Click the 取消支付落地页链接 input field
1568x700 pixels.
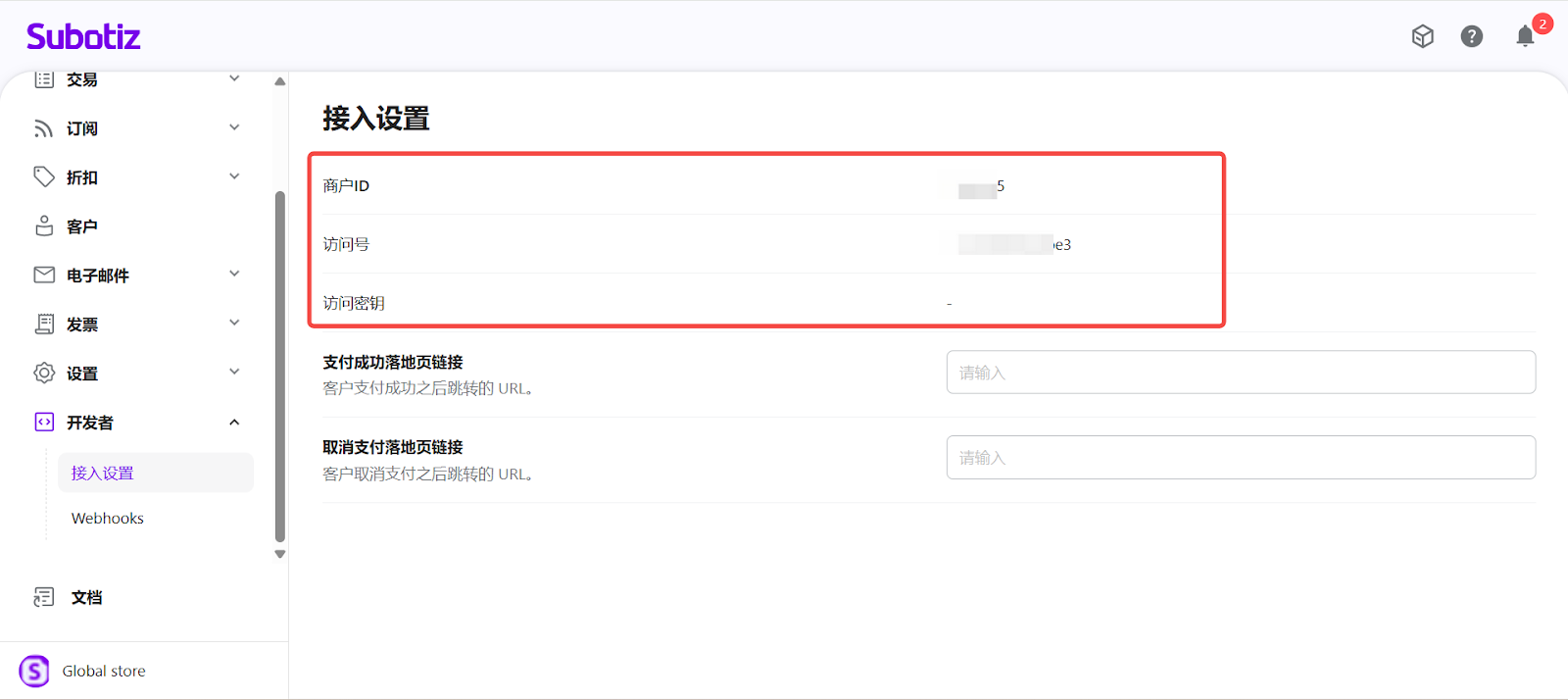[1240, 458]
